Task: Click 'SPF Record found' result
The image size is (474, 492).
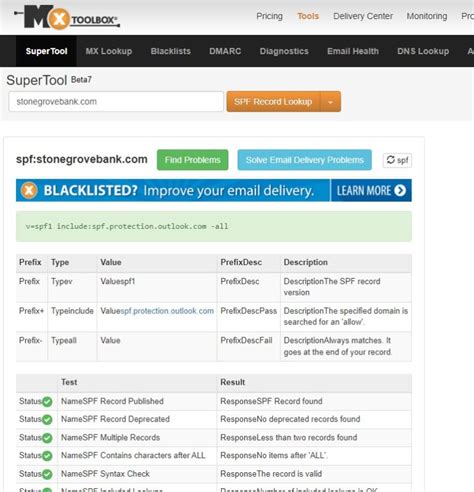Action: click(x=271, y=401)
